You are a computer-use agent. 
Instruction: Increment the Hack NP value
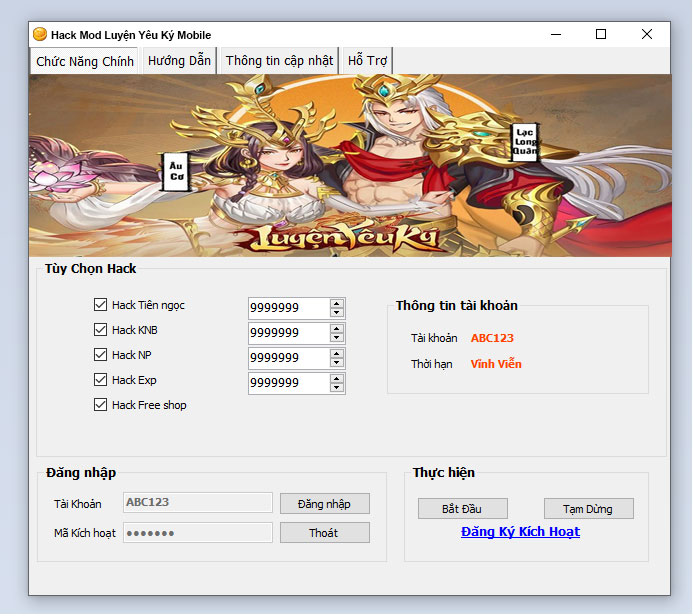[x=337, y=354]
